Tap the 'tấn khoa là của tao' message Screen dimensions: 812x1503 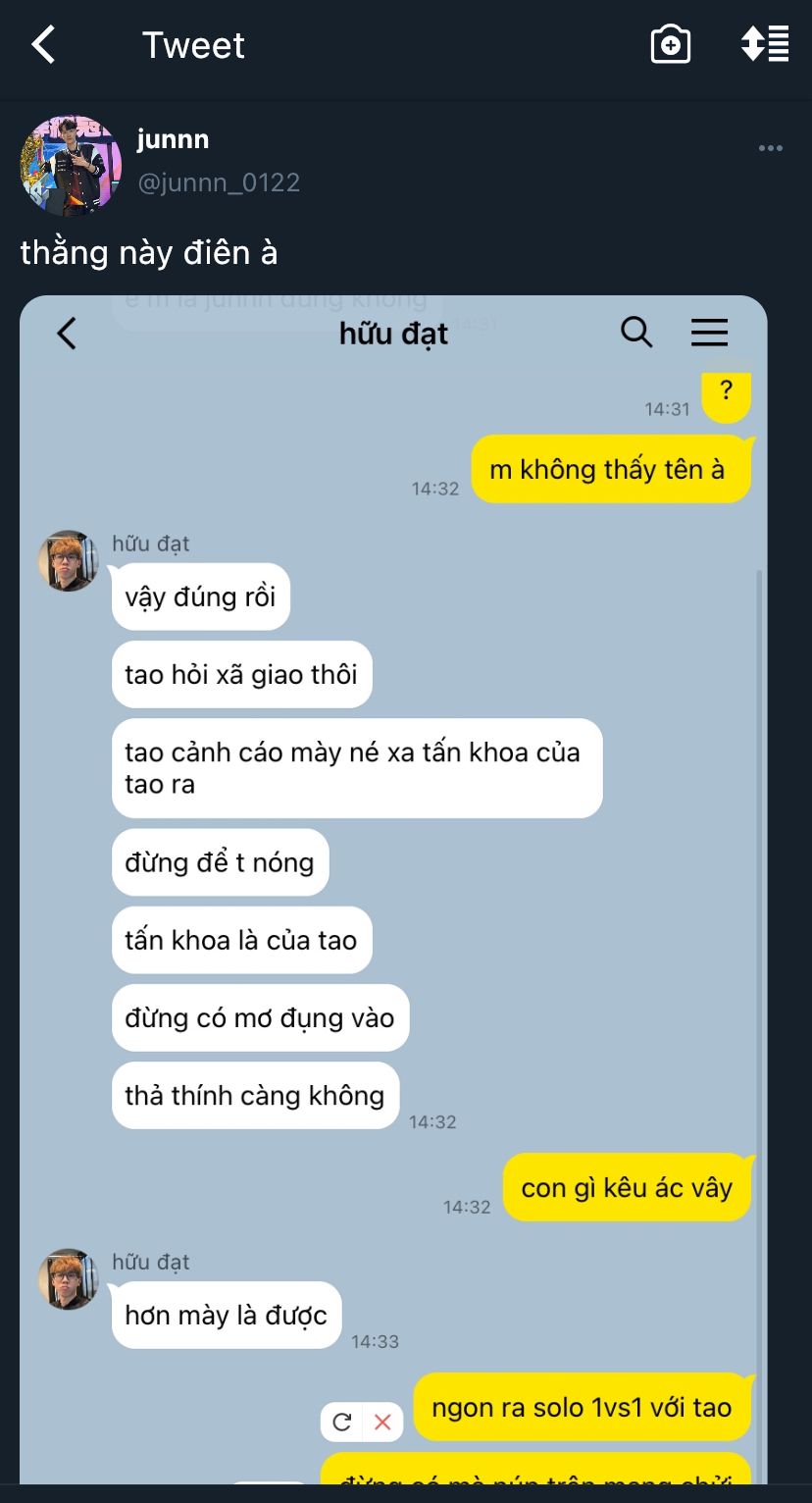pyautogui.click(x=242, y=940)
